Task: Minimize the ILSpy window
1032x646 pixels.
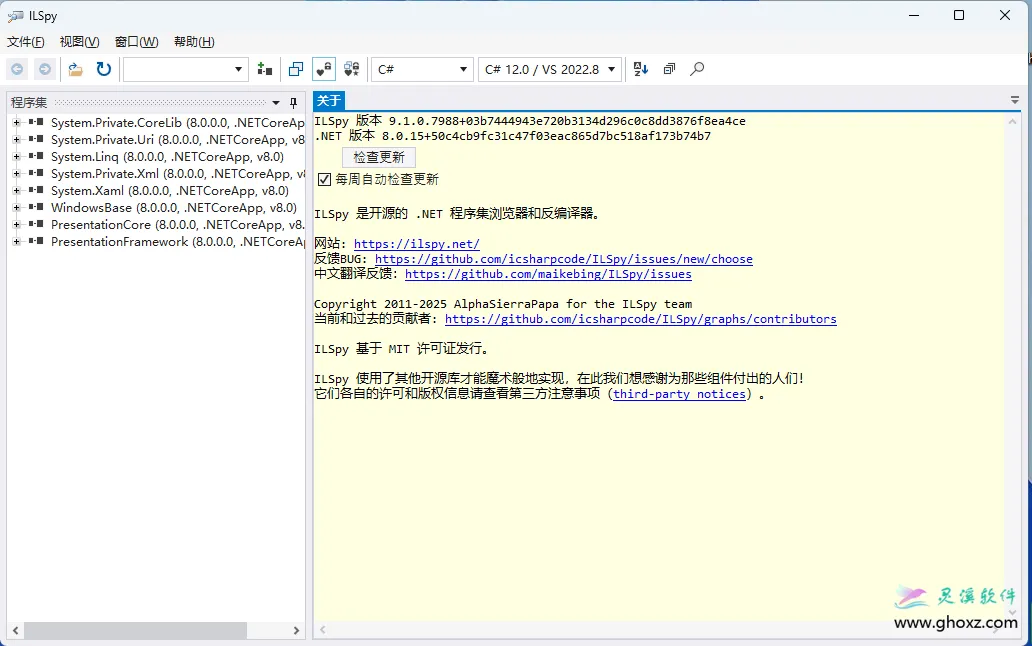Action: pos(914,15)
